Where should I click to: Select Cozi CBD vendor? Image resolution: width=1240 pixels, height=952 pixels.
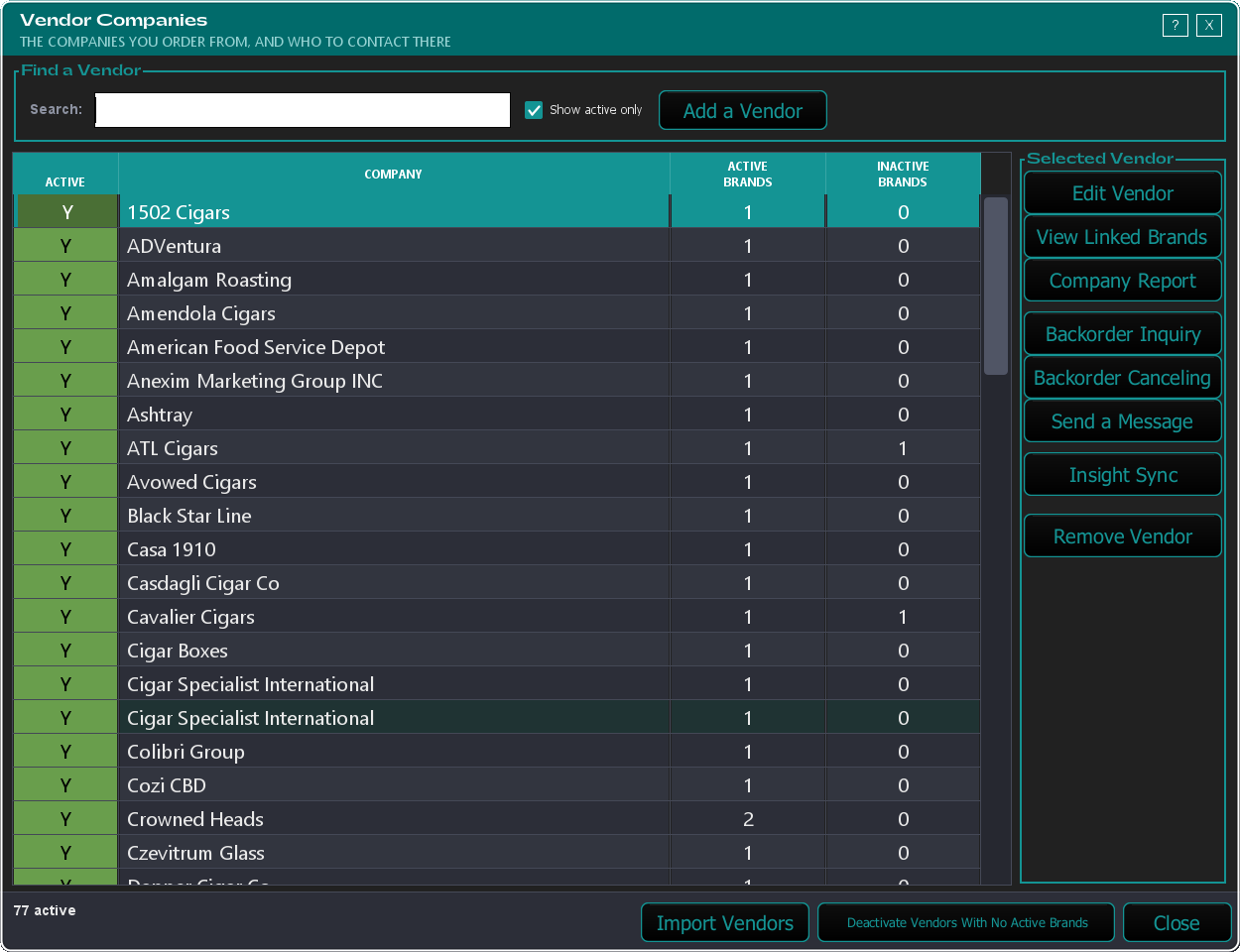pos(496,785)
